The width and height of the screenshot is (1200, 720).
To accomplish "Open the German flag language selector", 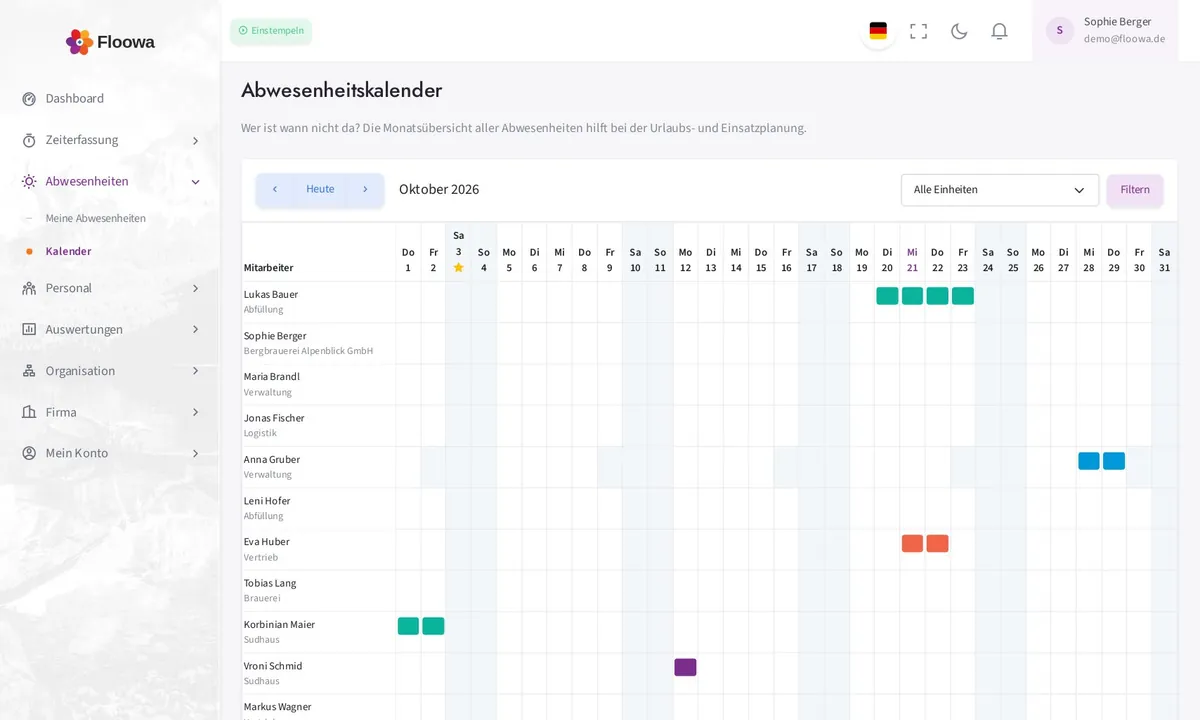I will pyautogui.click(x=878, y=31).
